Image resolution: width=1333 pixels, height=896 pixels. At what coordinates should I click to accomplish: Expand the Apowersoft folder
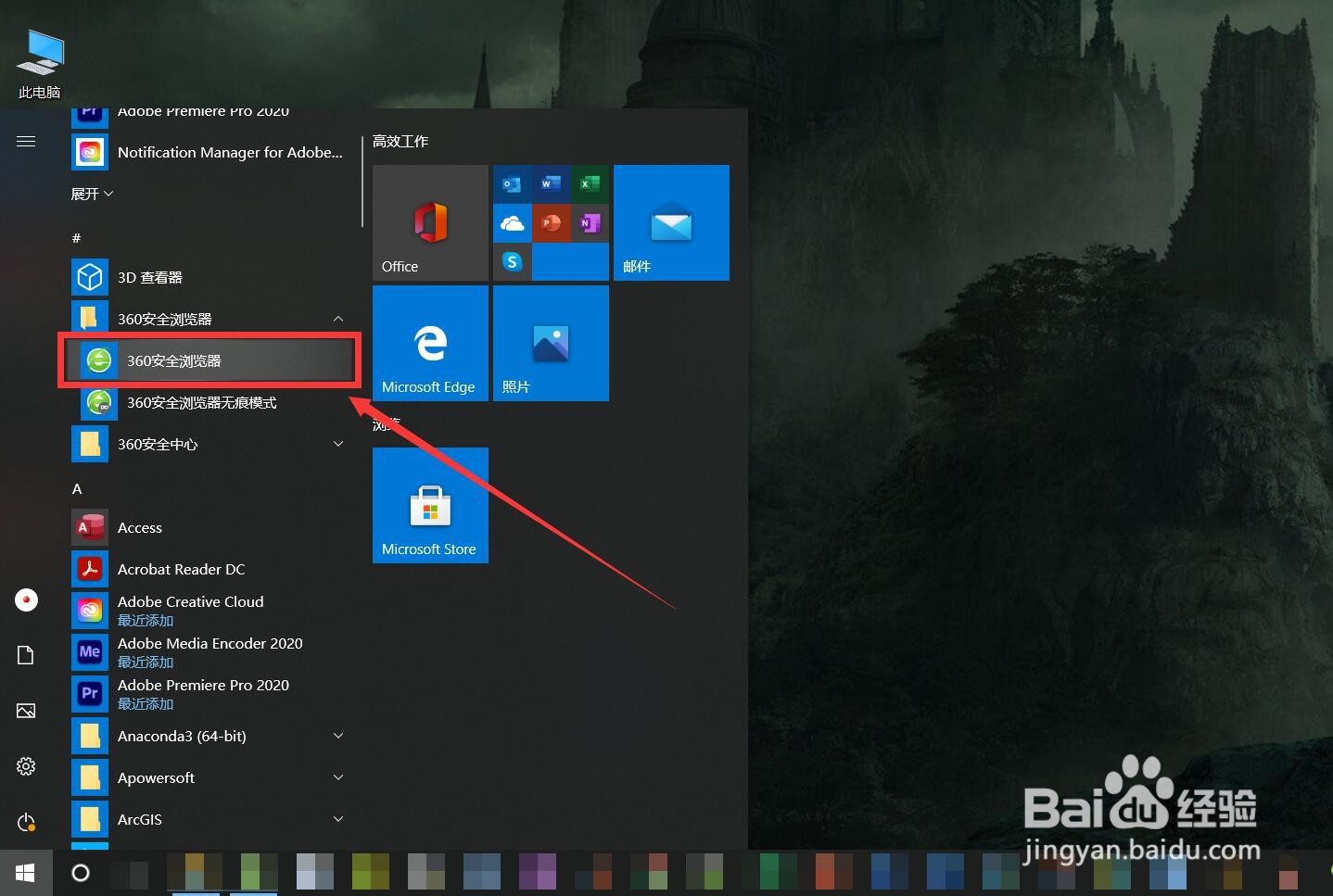(x=338, y=777)
